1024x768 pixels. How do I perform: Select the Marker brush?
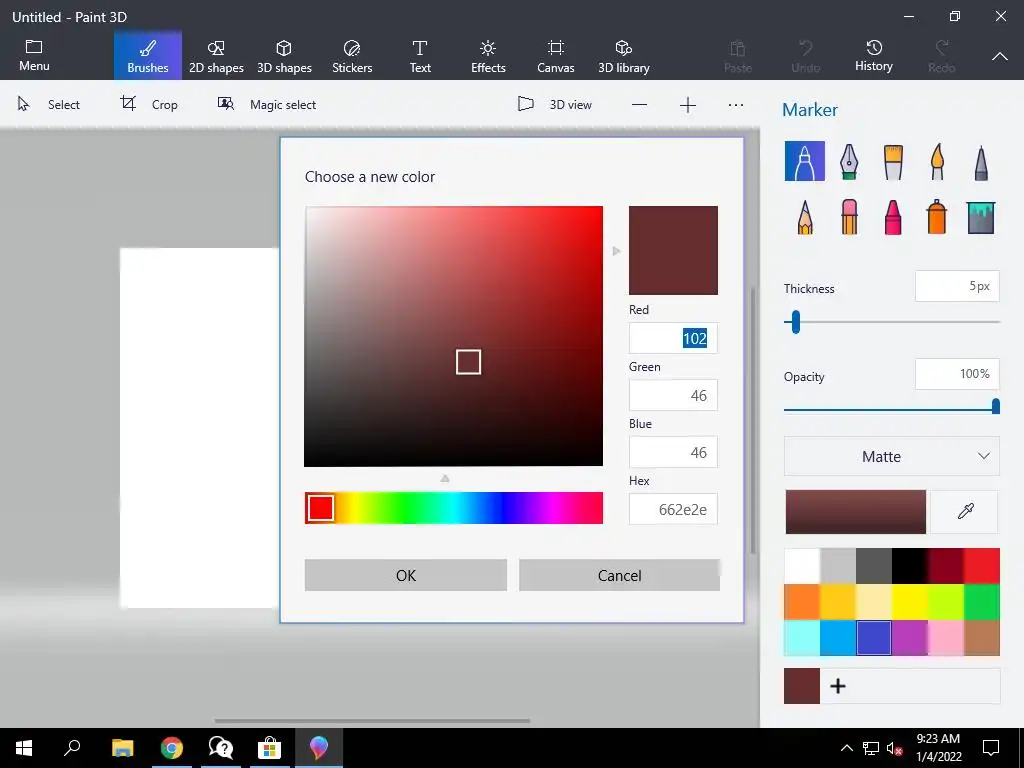(805, 161)
